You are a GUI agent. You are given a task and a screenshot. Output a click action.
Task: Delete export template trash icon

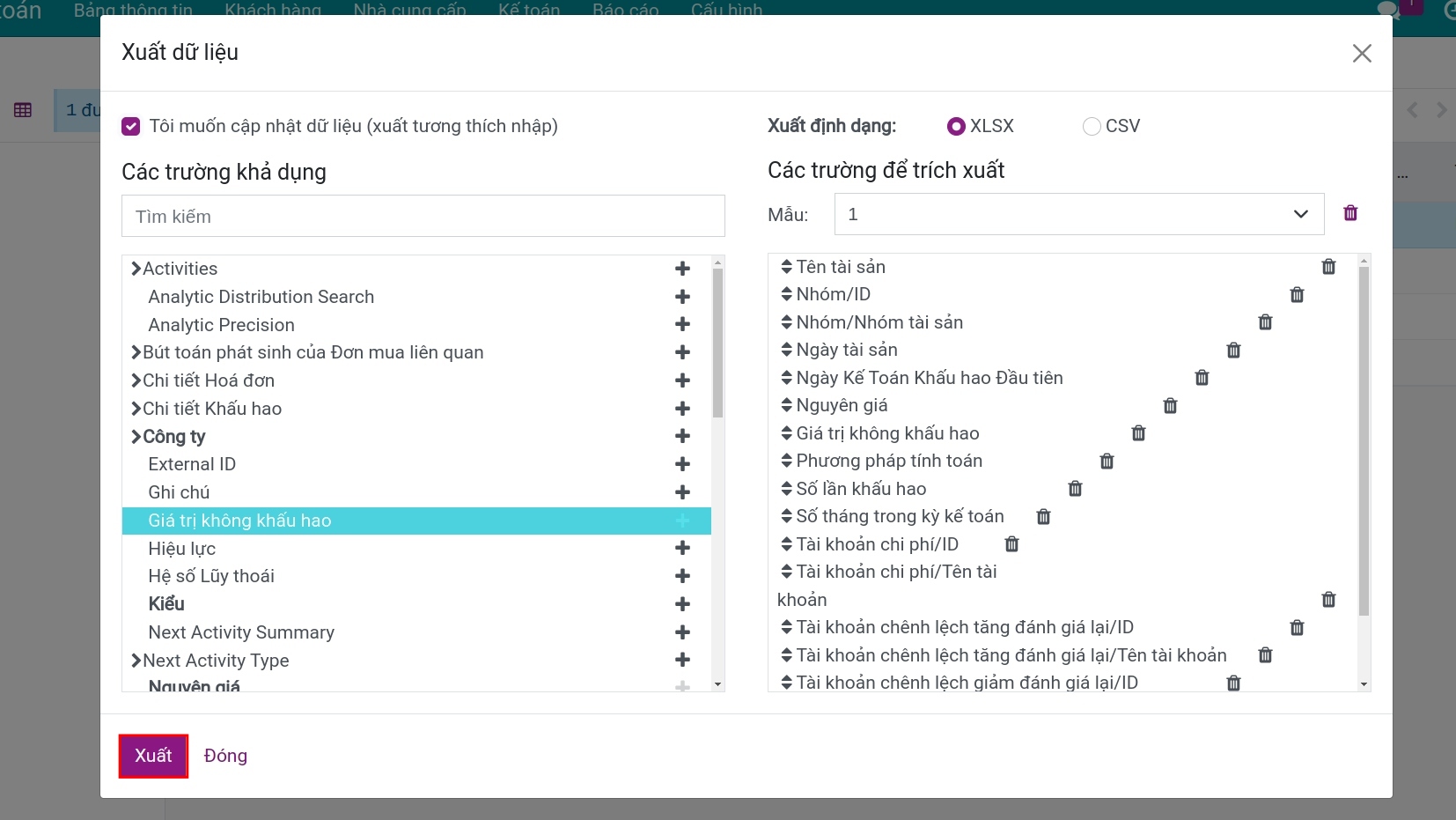(x=1350, y=213)
